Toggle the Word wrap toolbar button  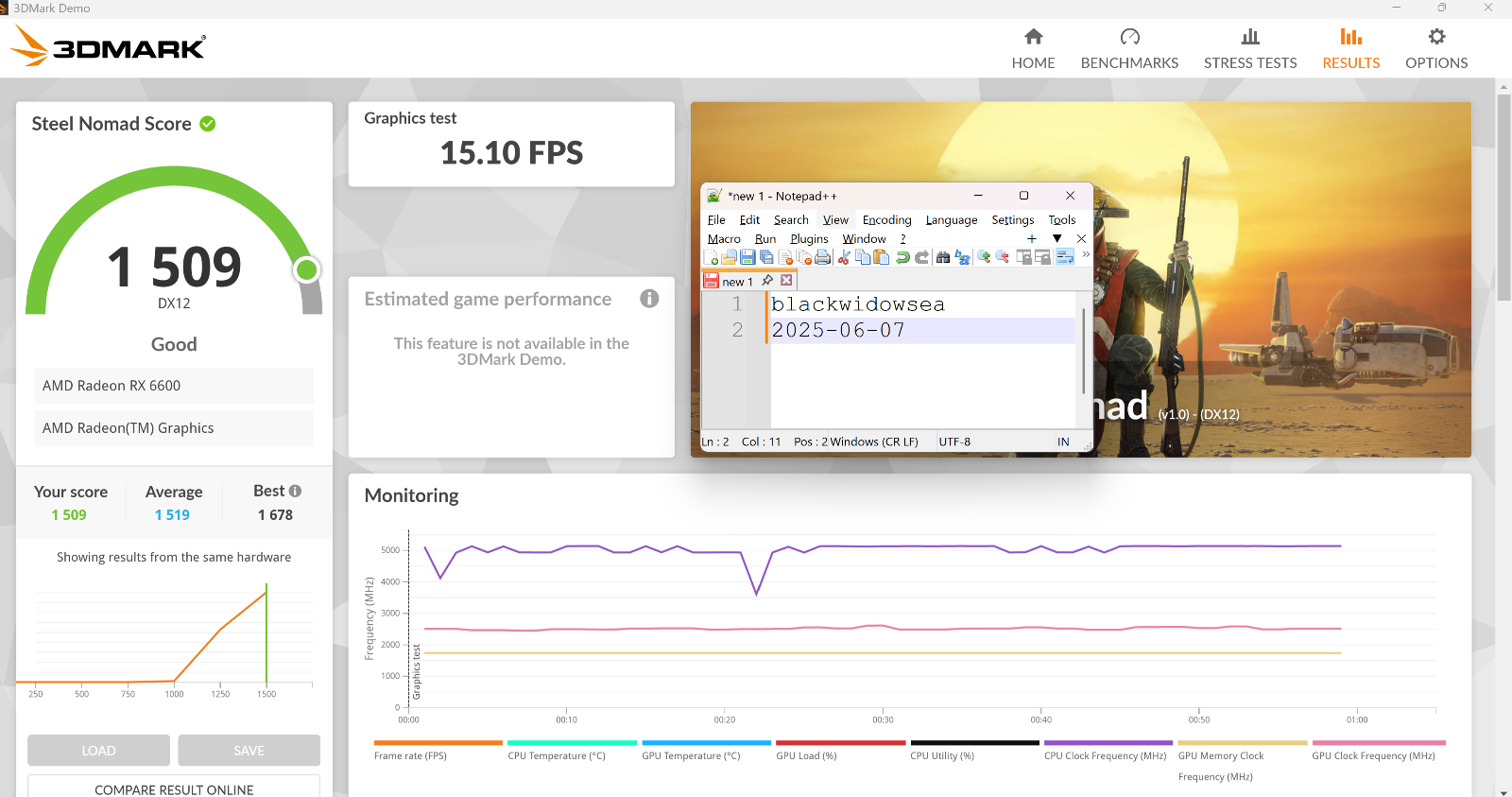tap(1065, 257)
